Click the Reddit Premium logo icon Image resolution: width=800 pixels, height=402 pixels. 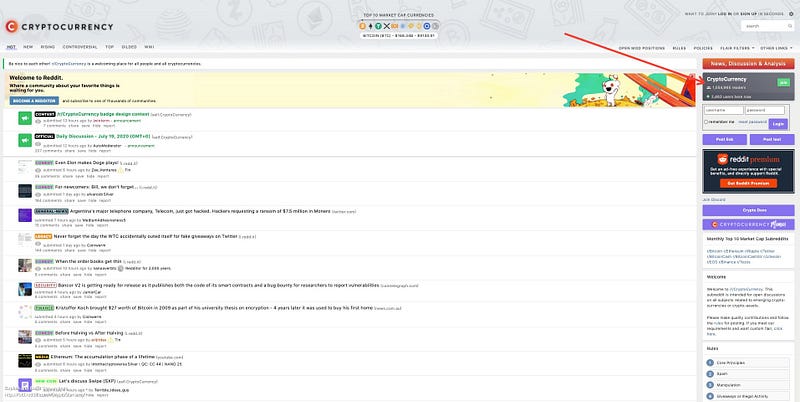[722, 159]
